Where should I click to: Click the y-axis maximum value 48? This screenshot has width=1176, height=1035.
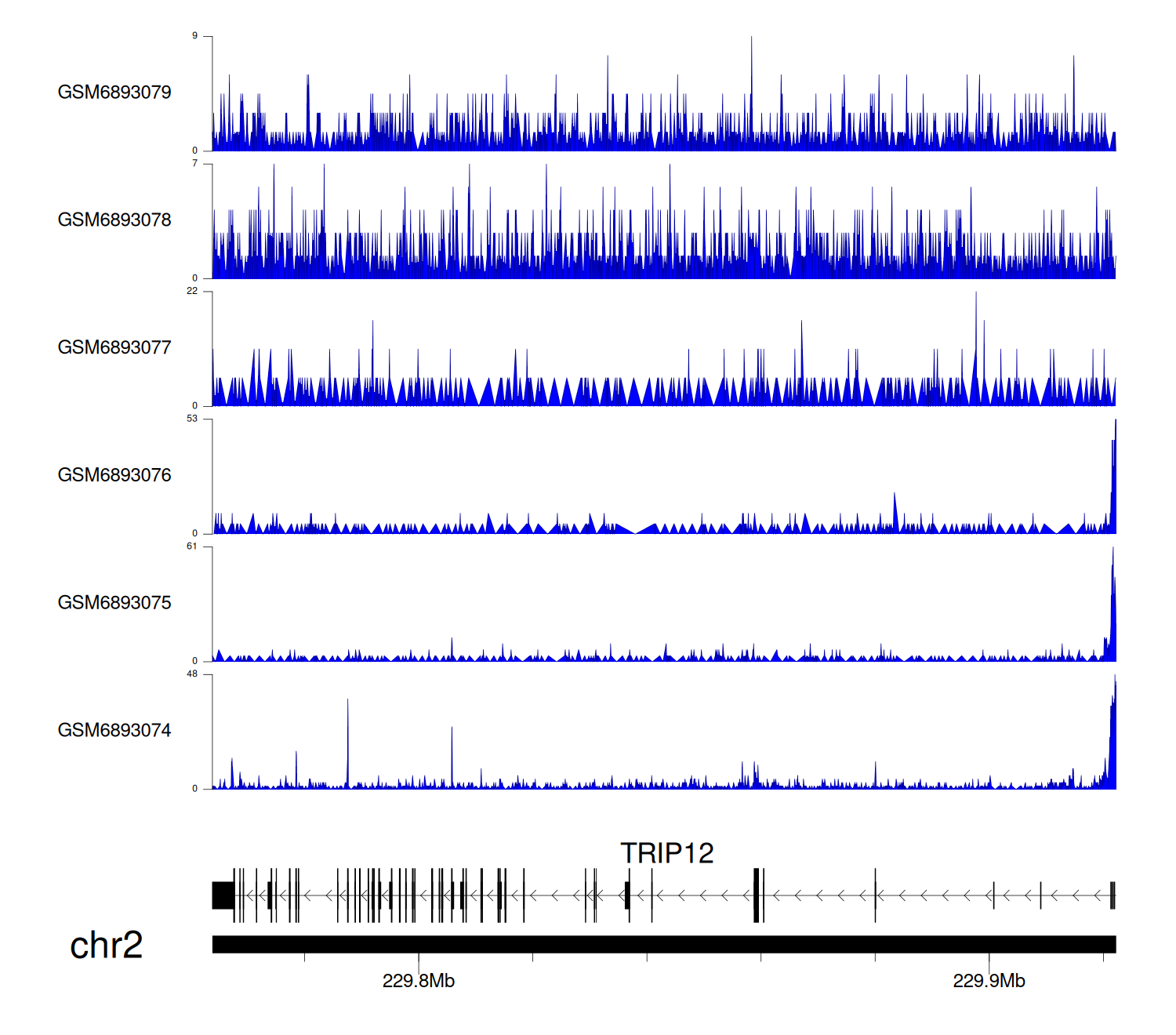(192, 674)
